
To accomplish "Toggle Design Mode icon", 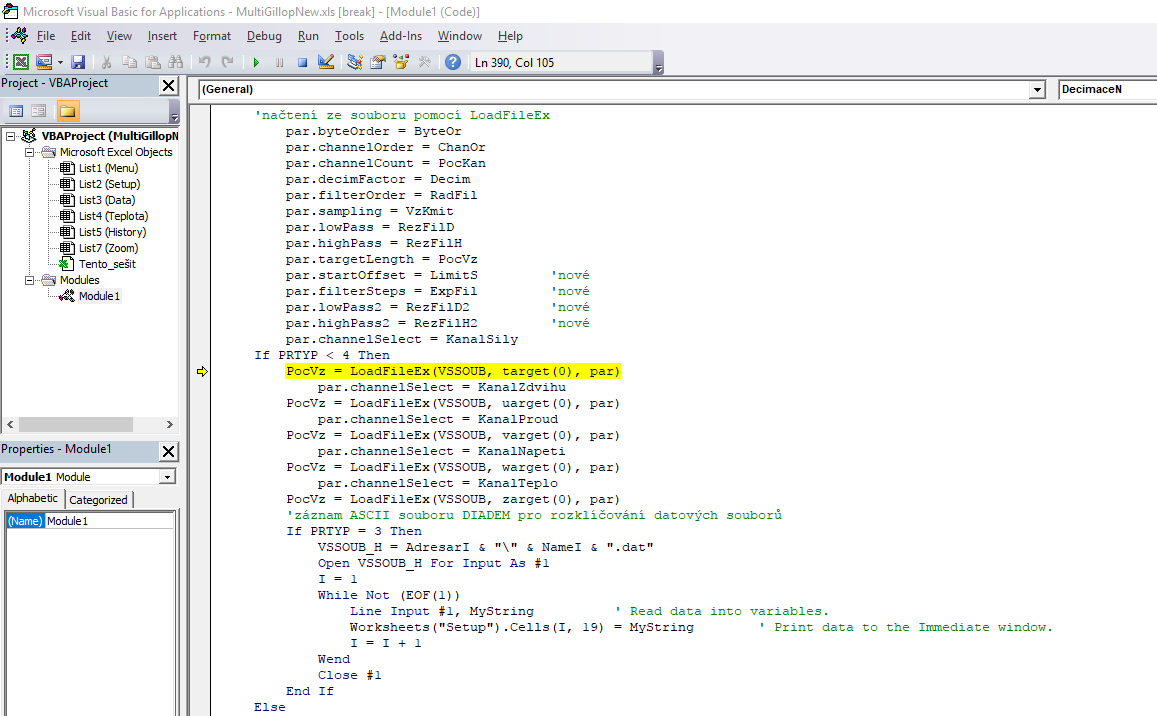I will point(325,62).
